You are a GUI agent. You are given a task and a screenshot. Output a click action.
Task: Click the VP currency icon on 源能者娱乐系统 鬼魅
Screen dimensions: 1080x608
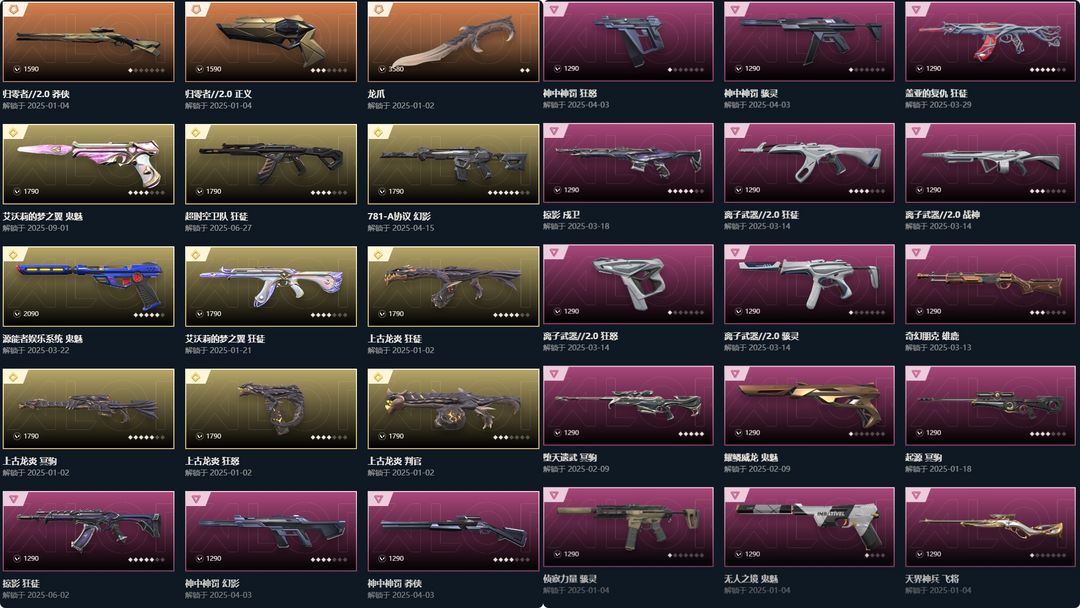pyautogui.click(x=17, y=313)
